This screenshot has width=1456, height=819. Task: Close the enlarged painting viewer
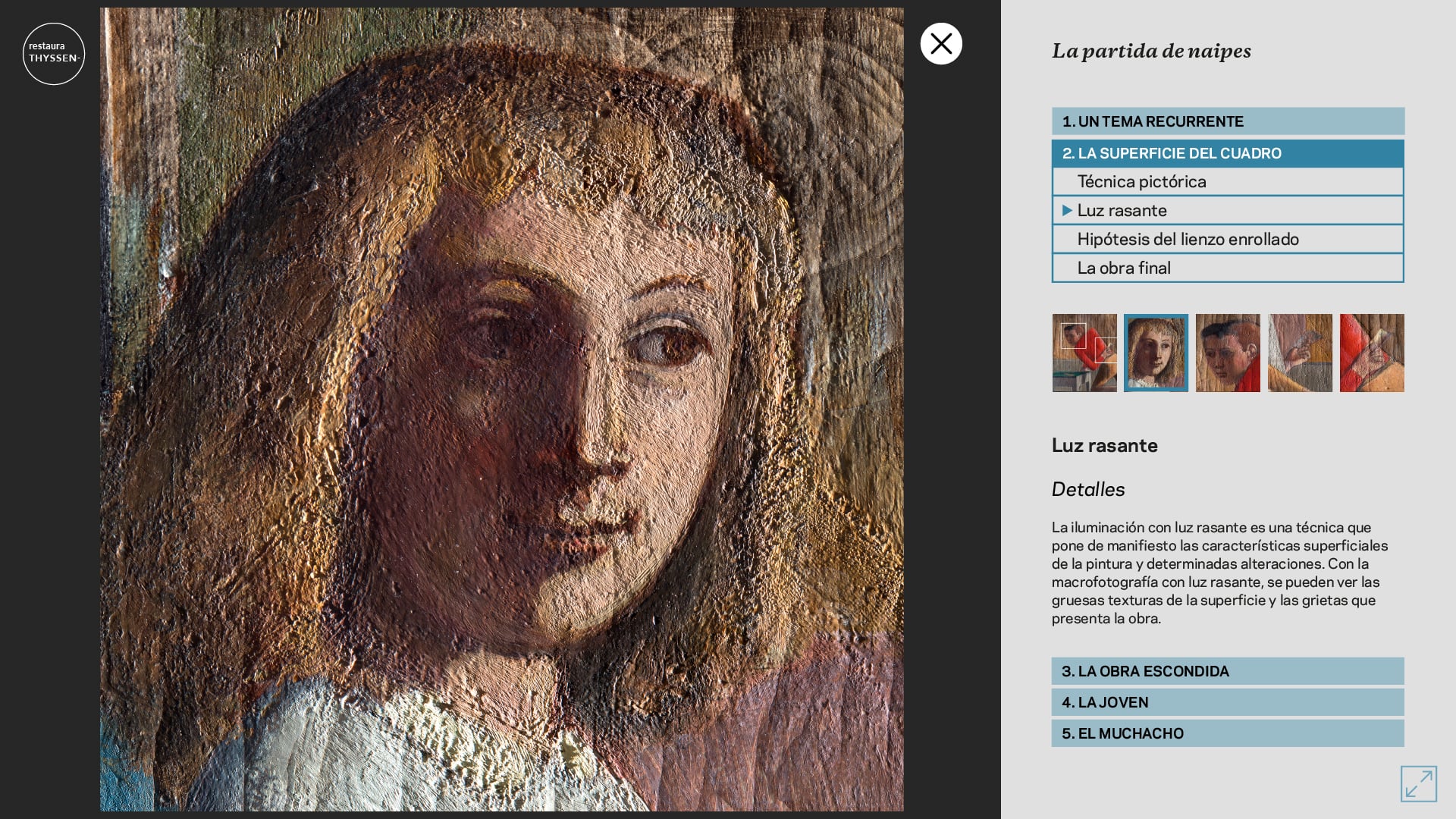941,44
